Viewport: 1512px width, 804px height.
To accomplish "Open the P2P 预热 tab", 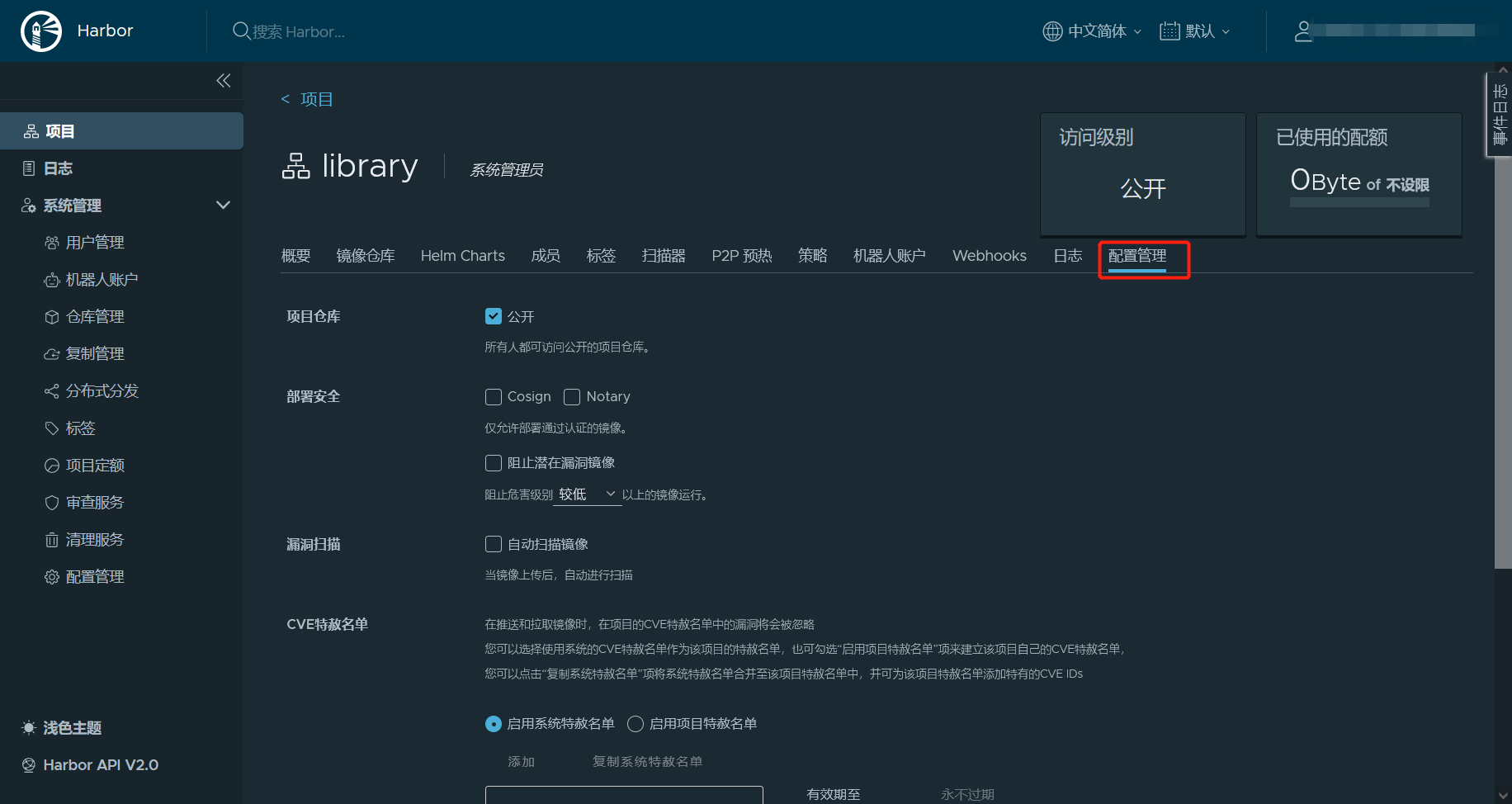I will tap(742, 256).
